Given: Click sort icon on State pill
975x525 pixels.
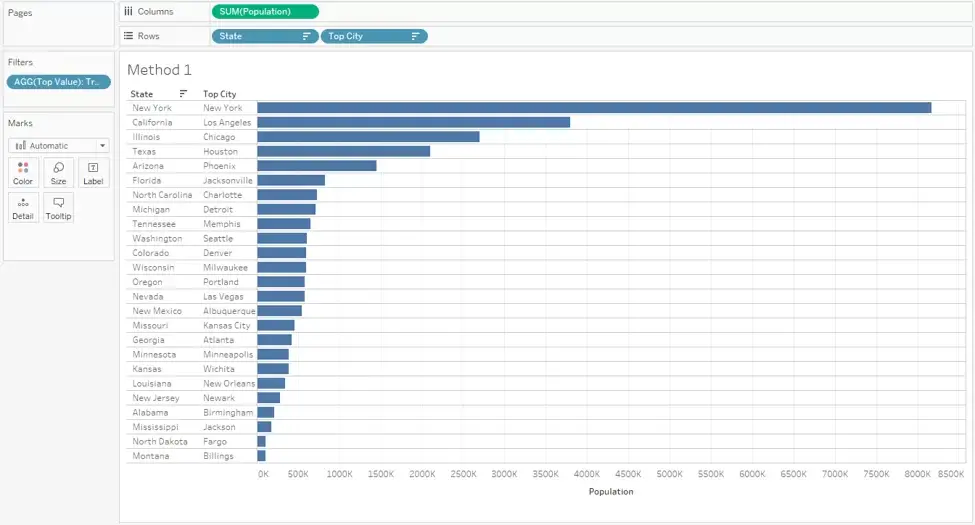Looking at the screenshot, I should coord(306,36).
